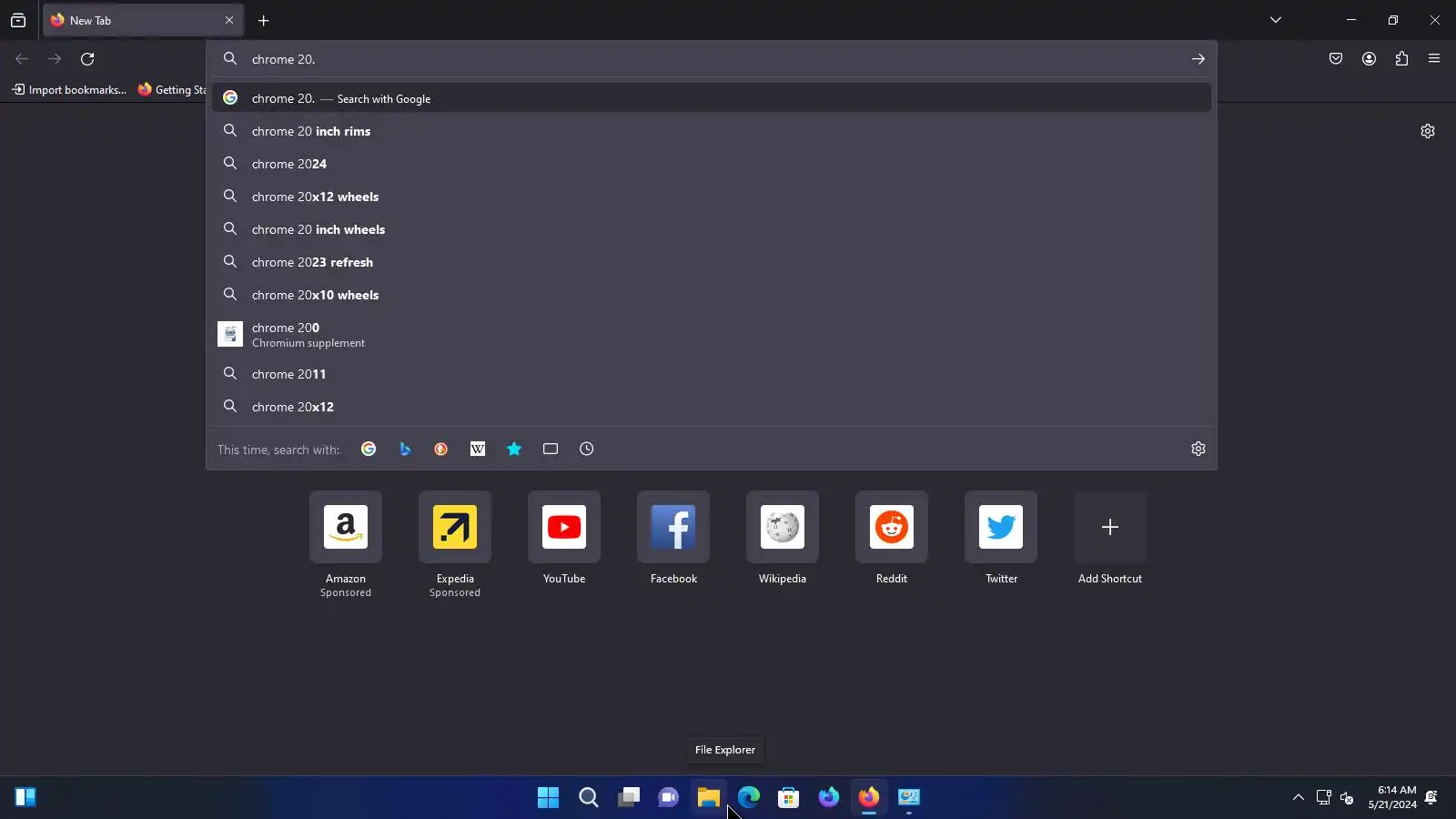
Task: Open File Explorer on taskbar
Action: (x=709, y=798)
